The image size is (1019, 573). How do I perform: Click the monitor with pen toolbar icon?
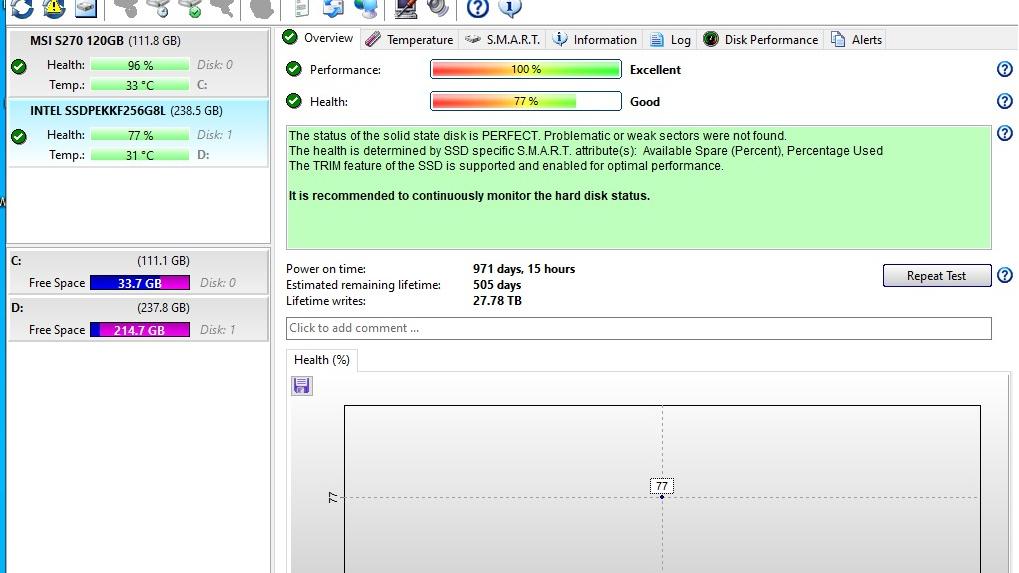click(x=406, y=8)
